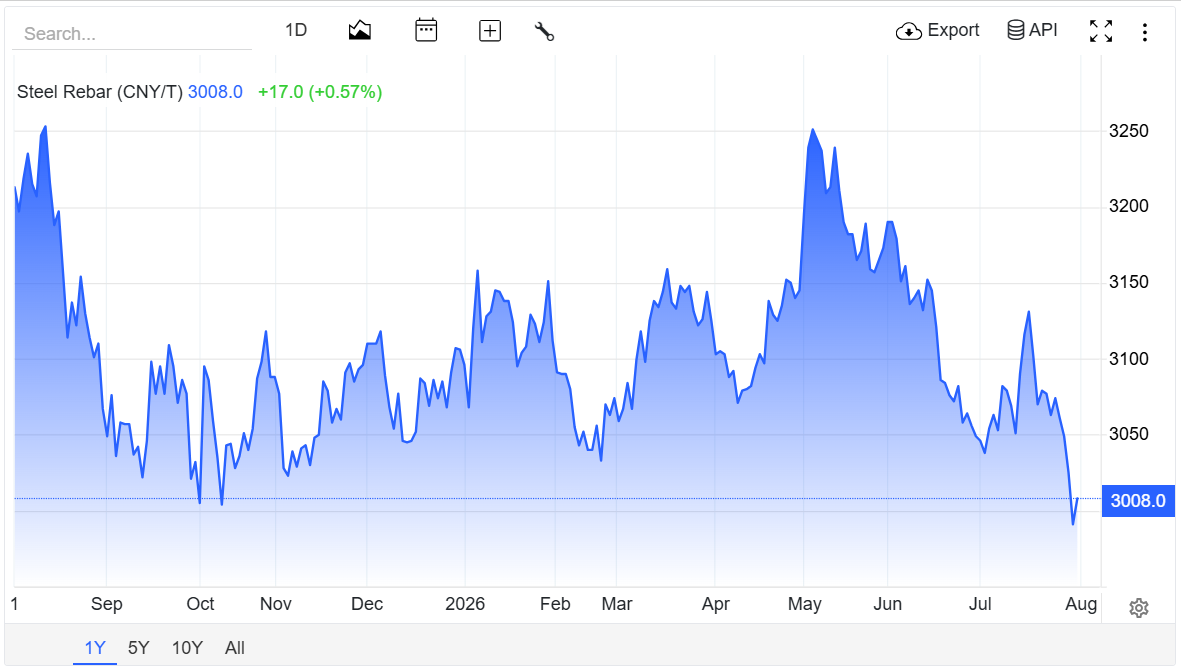Click the Steel Rebar (CNY/T) title
The height and width of the screenshot is (670, 1181).
(99, 92)
